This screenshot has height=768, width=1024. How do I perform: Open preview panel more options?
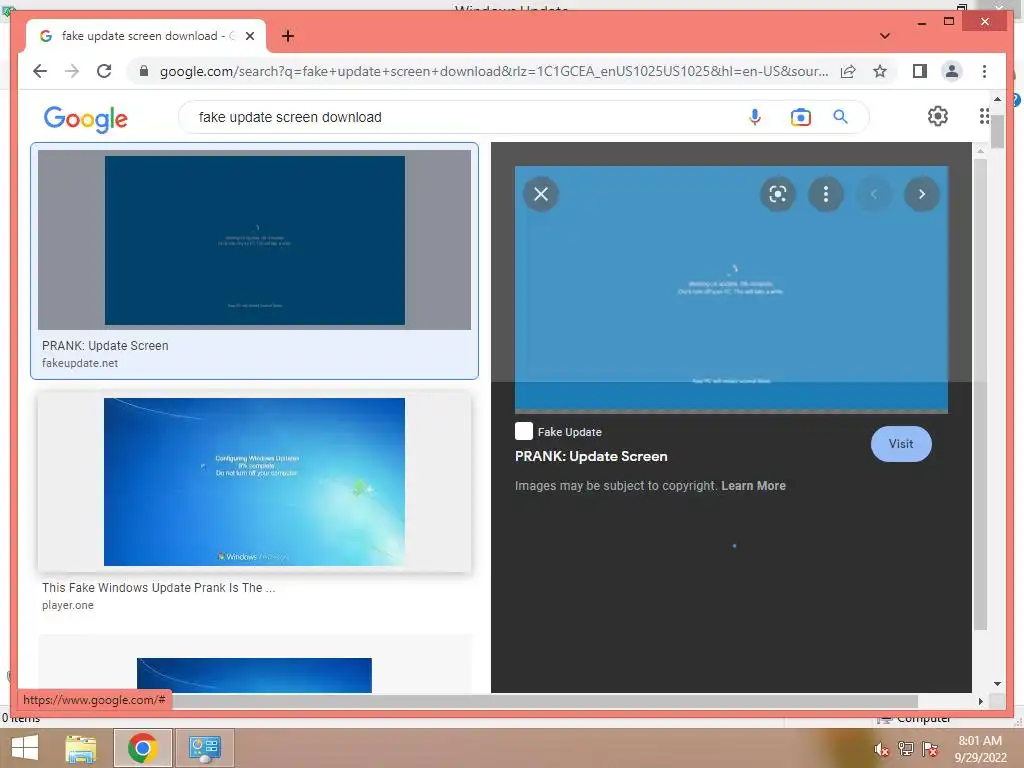tap(825, 194)
